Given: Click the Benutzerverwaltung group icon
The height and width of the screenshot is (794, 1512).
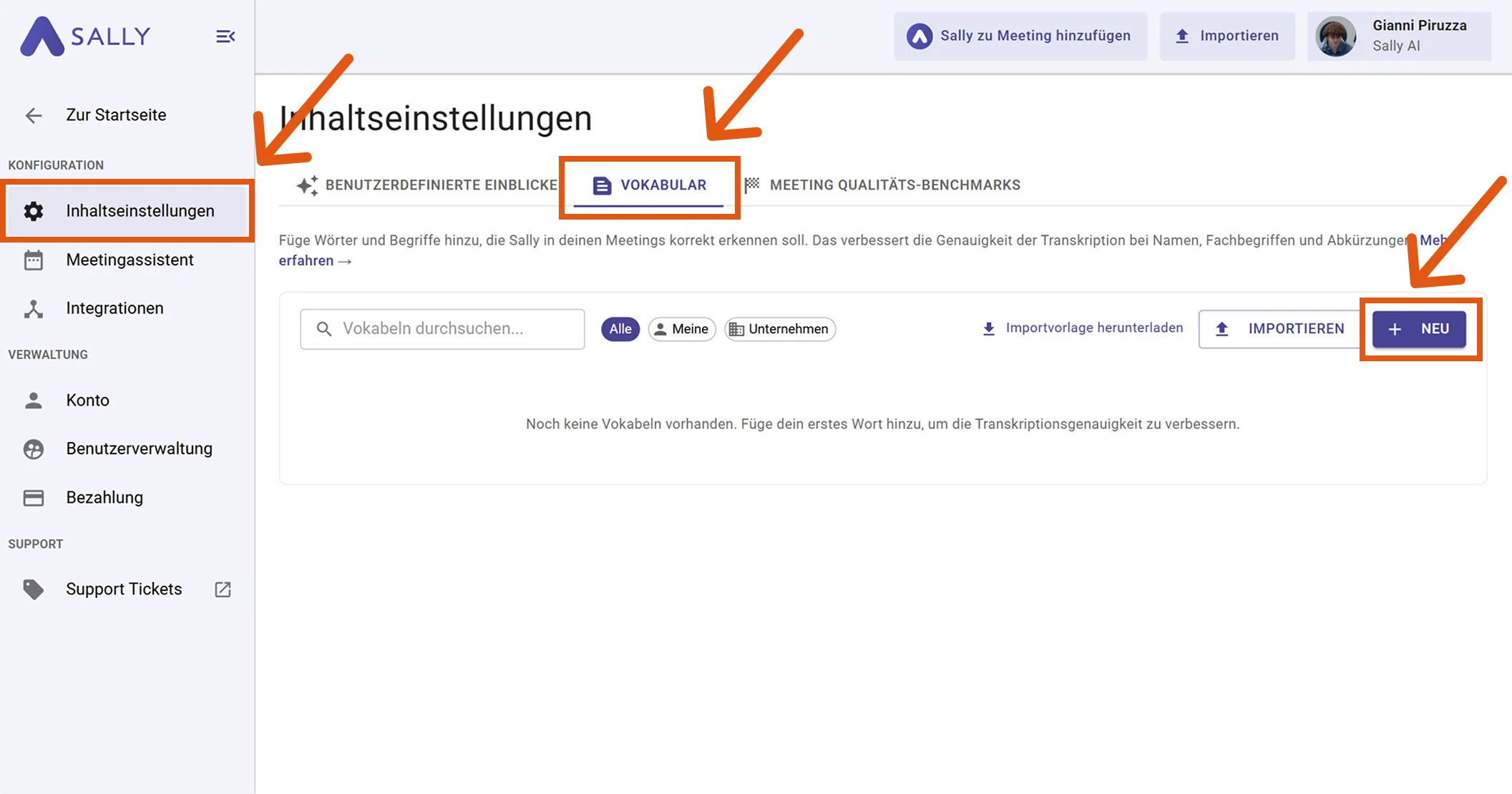Looking at the screenshot, I should tap(34, 449).
